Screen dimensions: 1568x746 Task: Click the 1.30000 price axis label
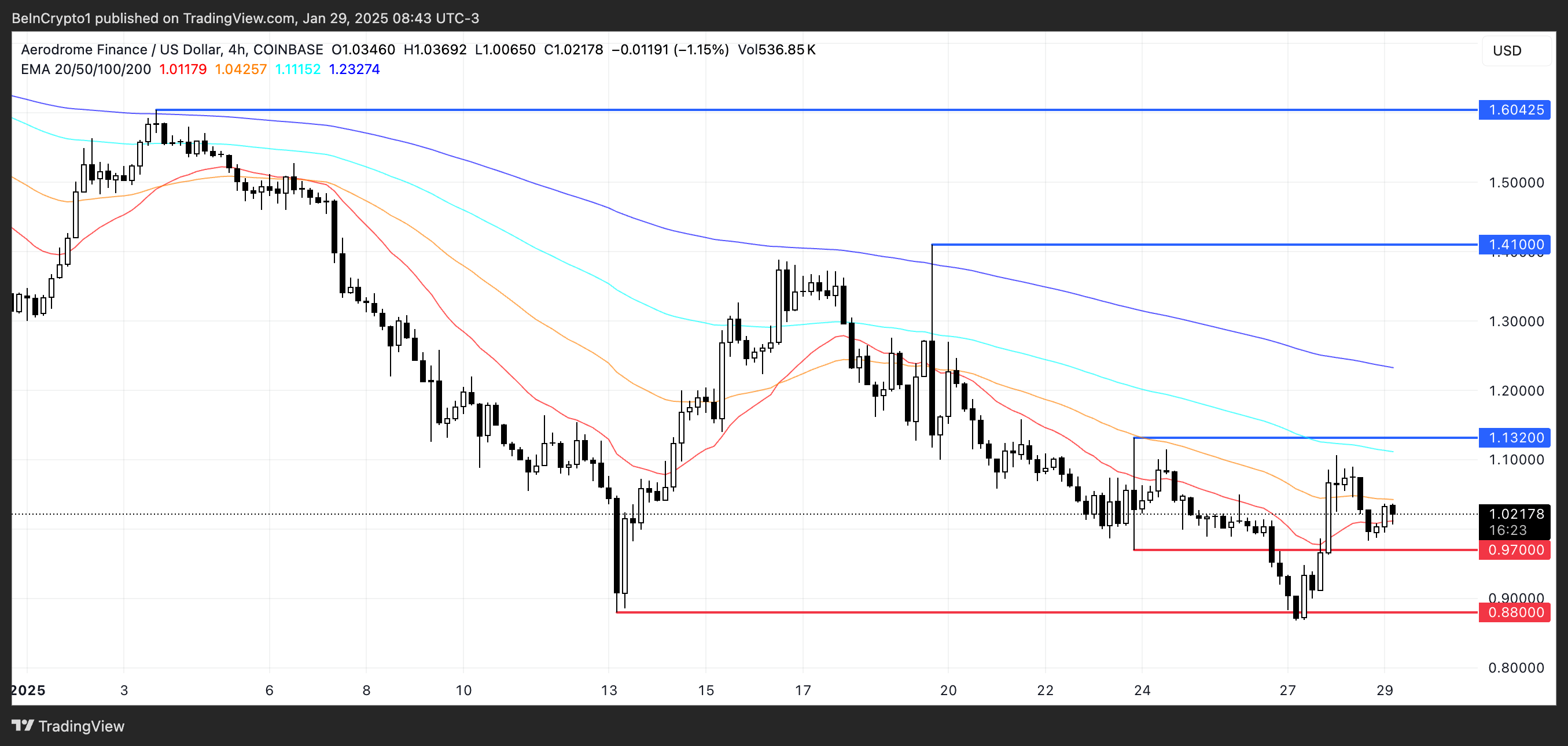(1517, 322)
